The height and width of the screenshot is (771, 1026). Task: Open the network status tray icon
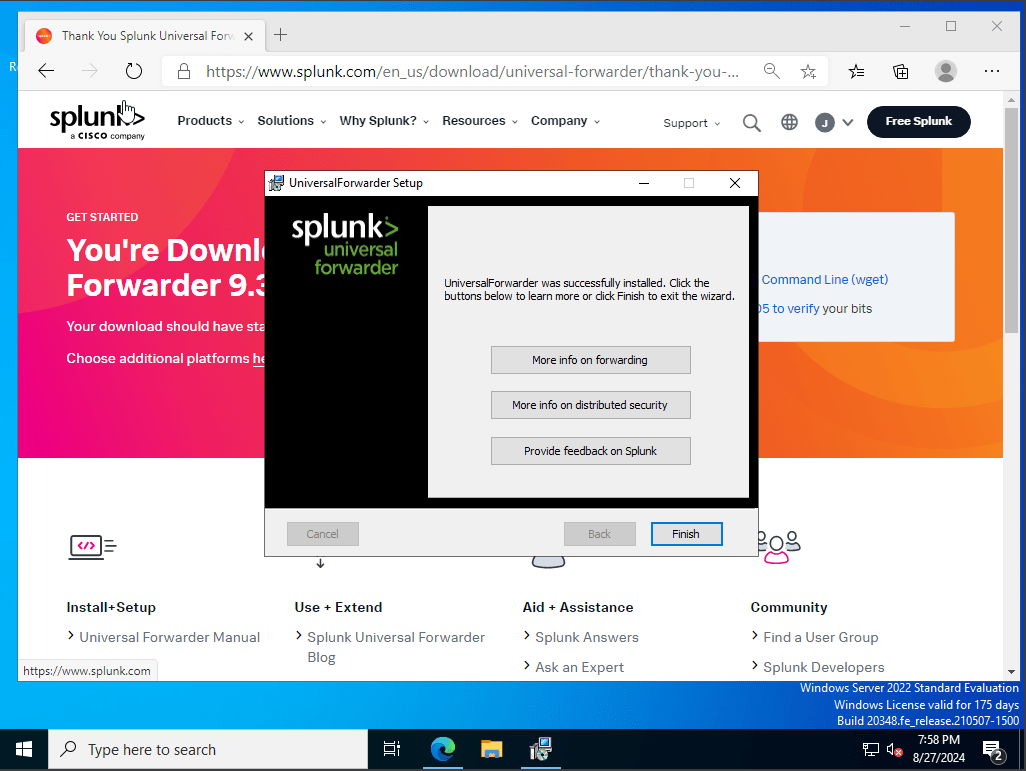click(x=870, y=749)
